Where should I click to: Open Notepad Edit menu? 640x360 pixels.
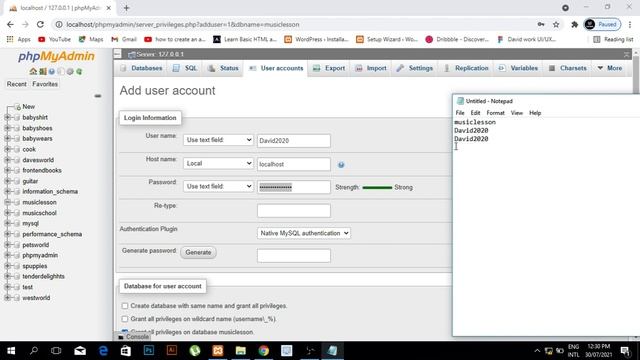pos(476,113)
